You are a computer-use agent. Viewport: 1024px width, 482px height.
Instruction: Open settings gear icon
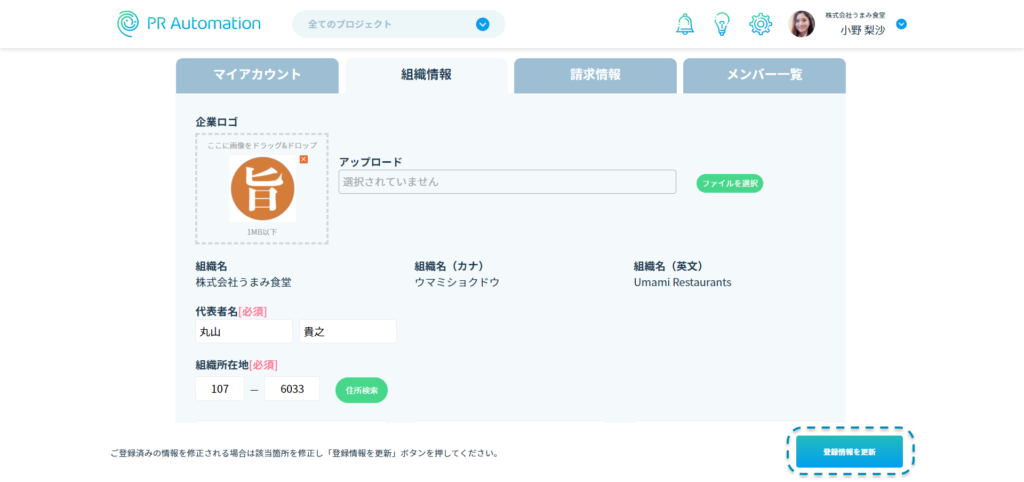760,24
